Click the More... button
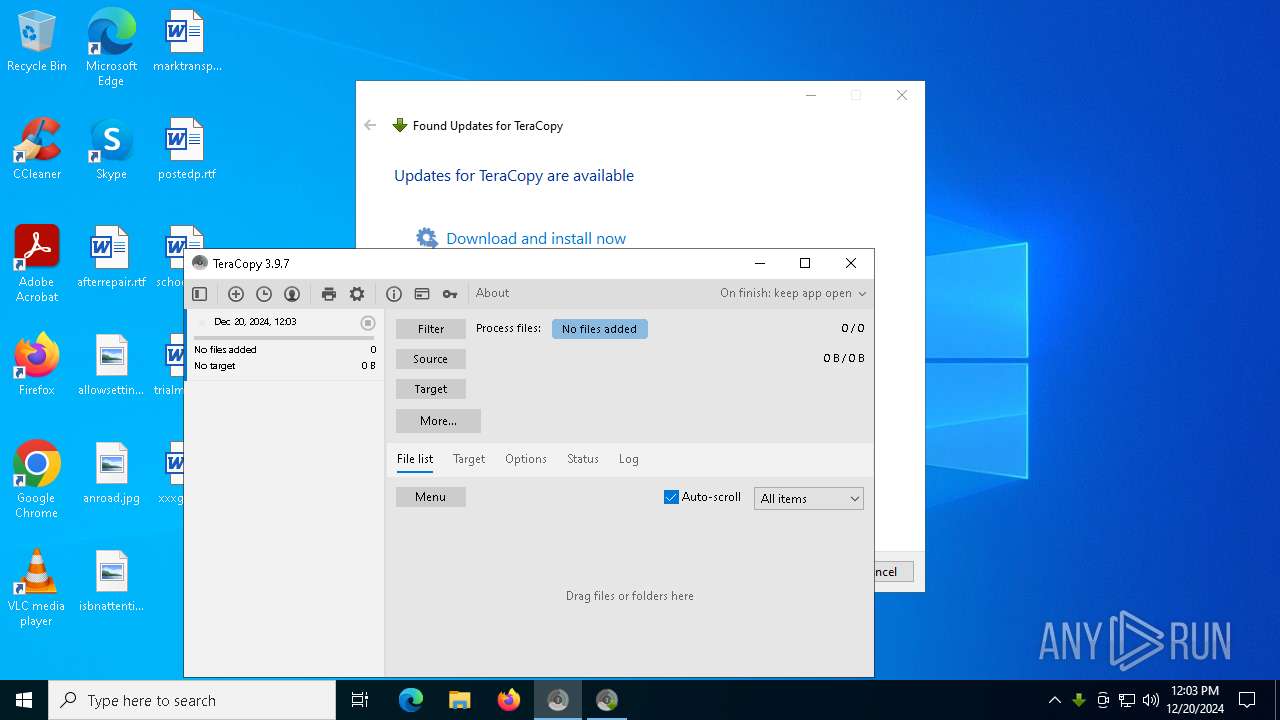Screen dimensions: 1280x720 pyautogui.click(x=438, y=421)
